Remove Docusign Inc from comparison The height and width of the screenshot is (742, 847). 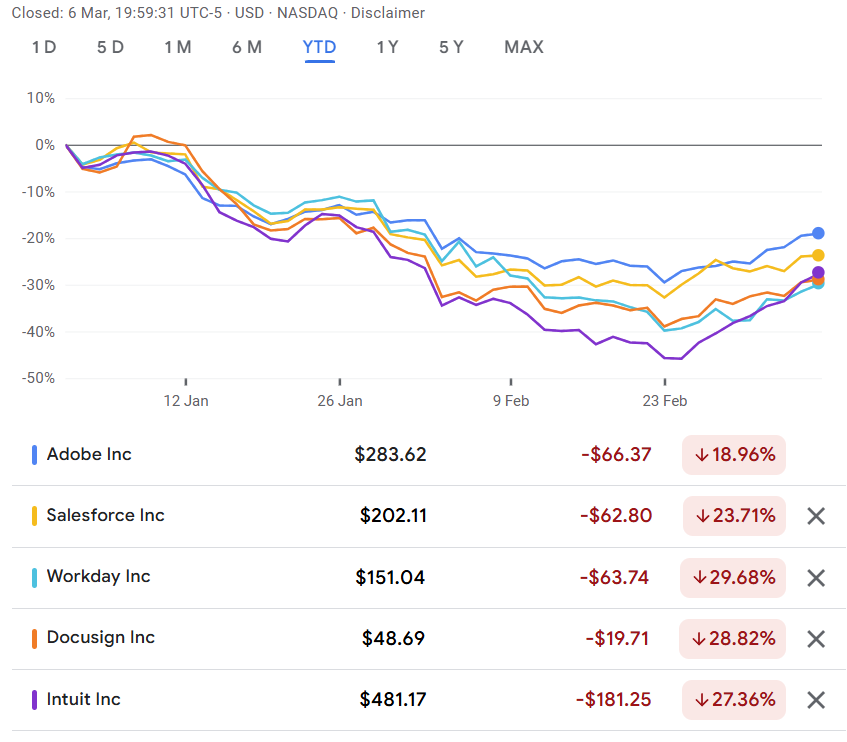(815, 638)
